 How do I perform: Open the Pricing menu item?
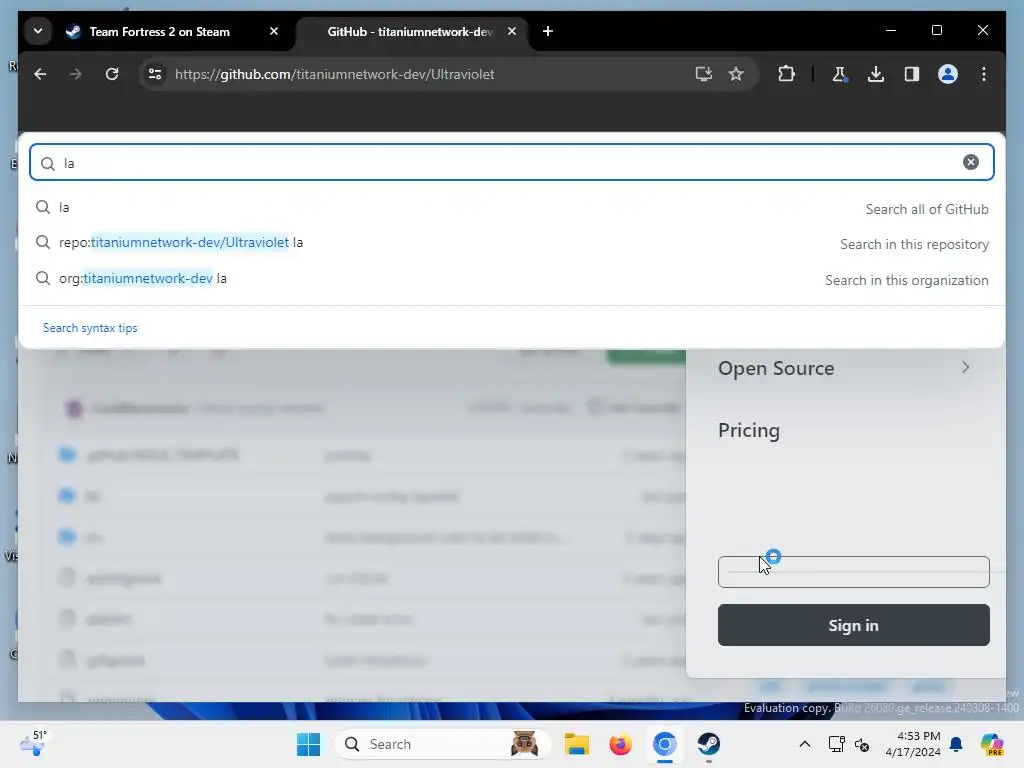click(748, 430)
